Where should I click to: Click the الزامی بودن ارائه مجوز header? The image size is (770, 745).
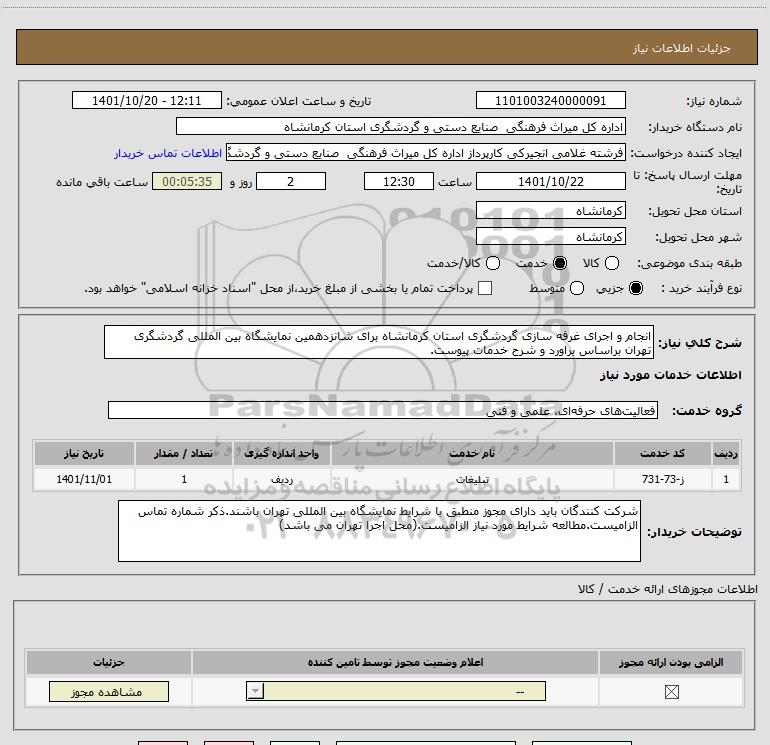tap(671, 662)
